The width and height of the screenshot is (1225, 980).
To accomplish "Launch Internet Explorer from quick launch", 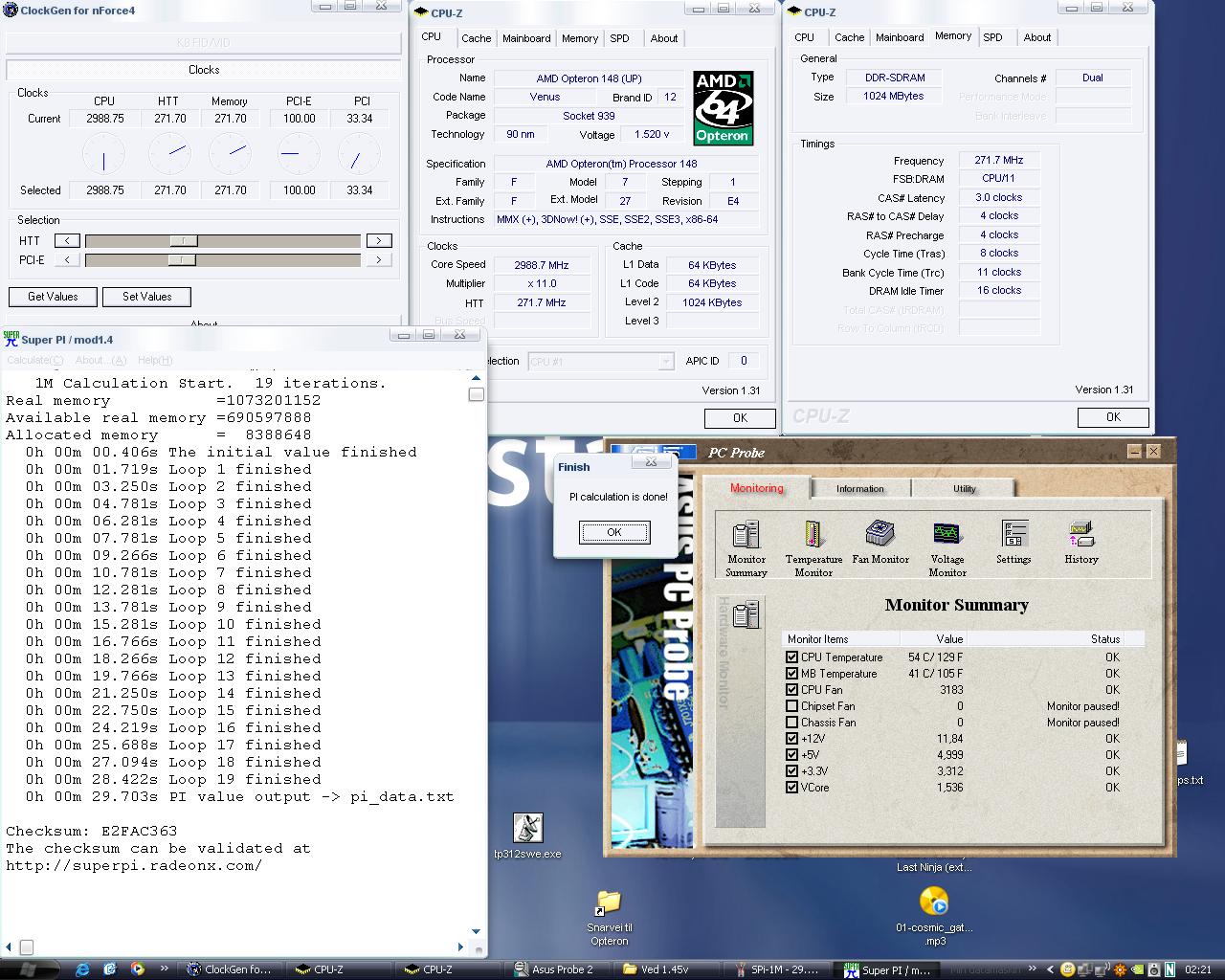I will (x=82, y=969).
